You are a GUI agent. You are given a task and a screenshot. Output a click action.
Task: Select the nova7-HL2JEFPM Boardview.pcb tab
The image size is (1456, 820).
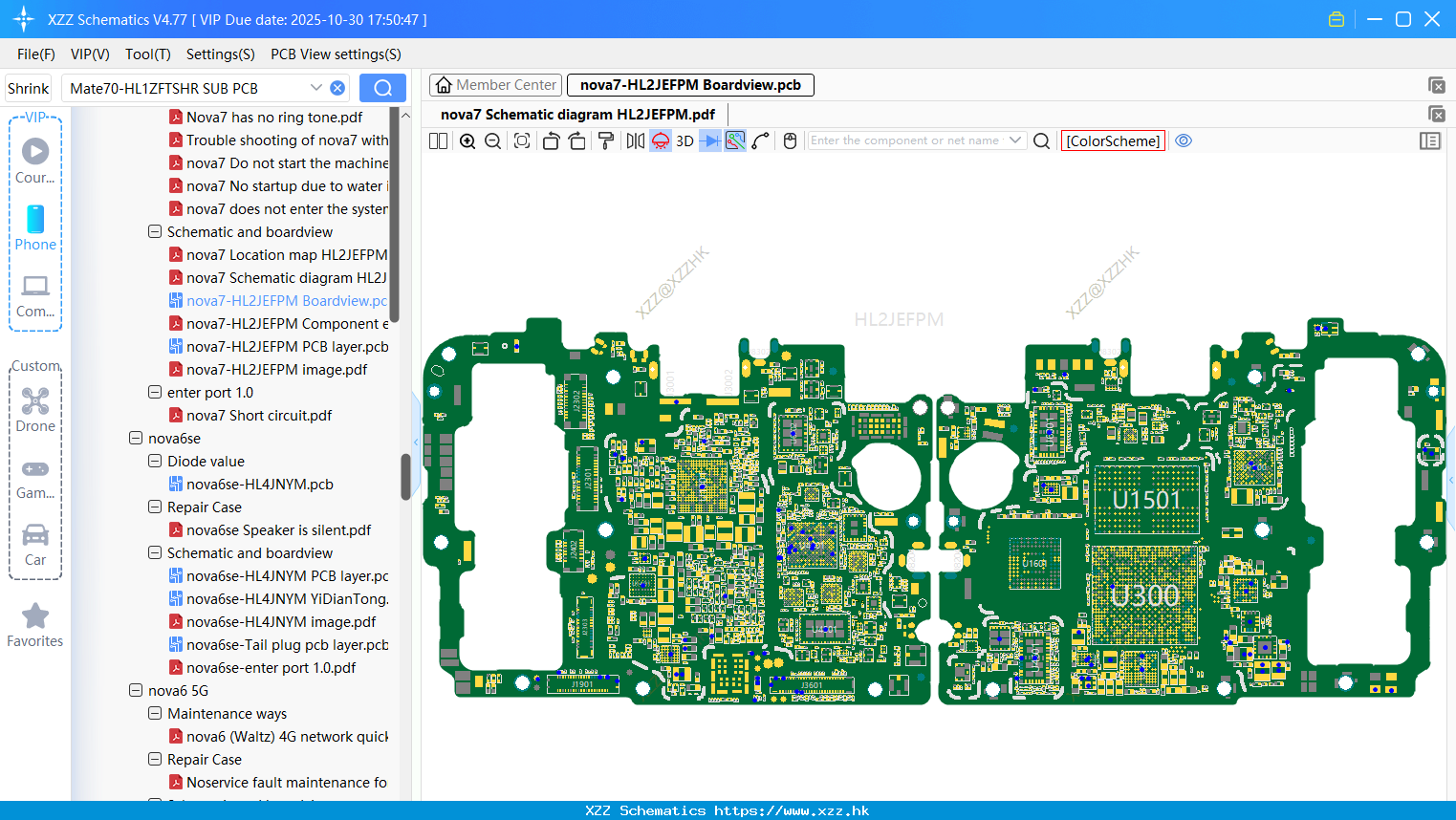(x=690, y=85)
